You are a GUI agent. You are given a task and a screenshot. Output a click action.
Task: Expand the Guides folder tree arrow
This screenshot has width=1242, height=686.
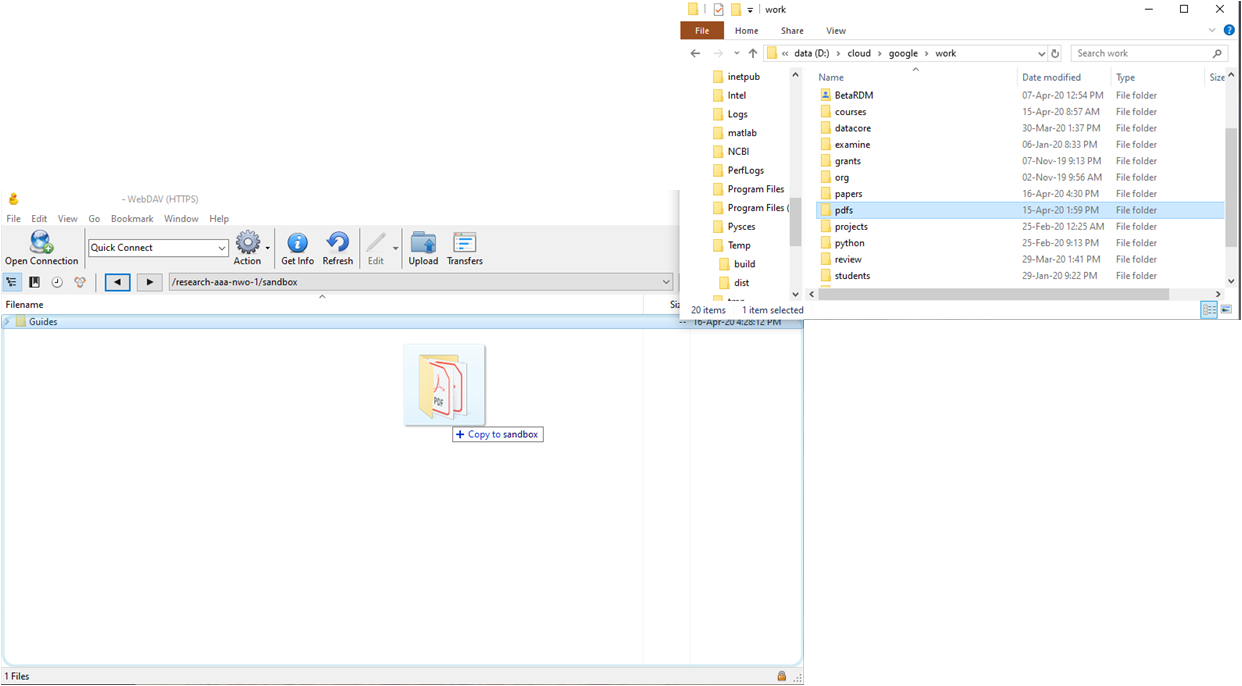click(8, 322)
